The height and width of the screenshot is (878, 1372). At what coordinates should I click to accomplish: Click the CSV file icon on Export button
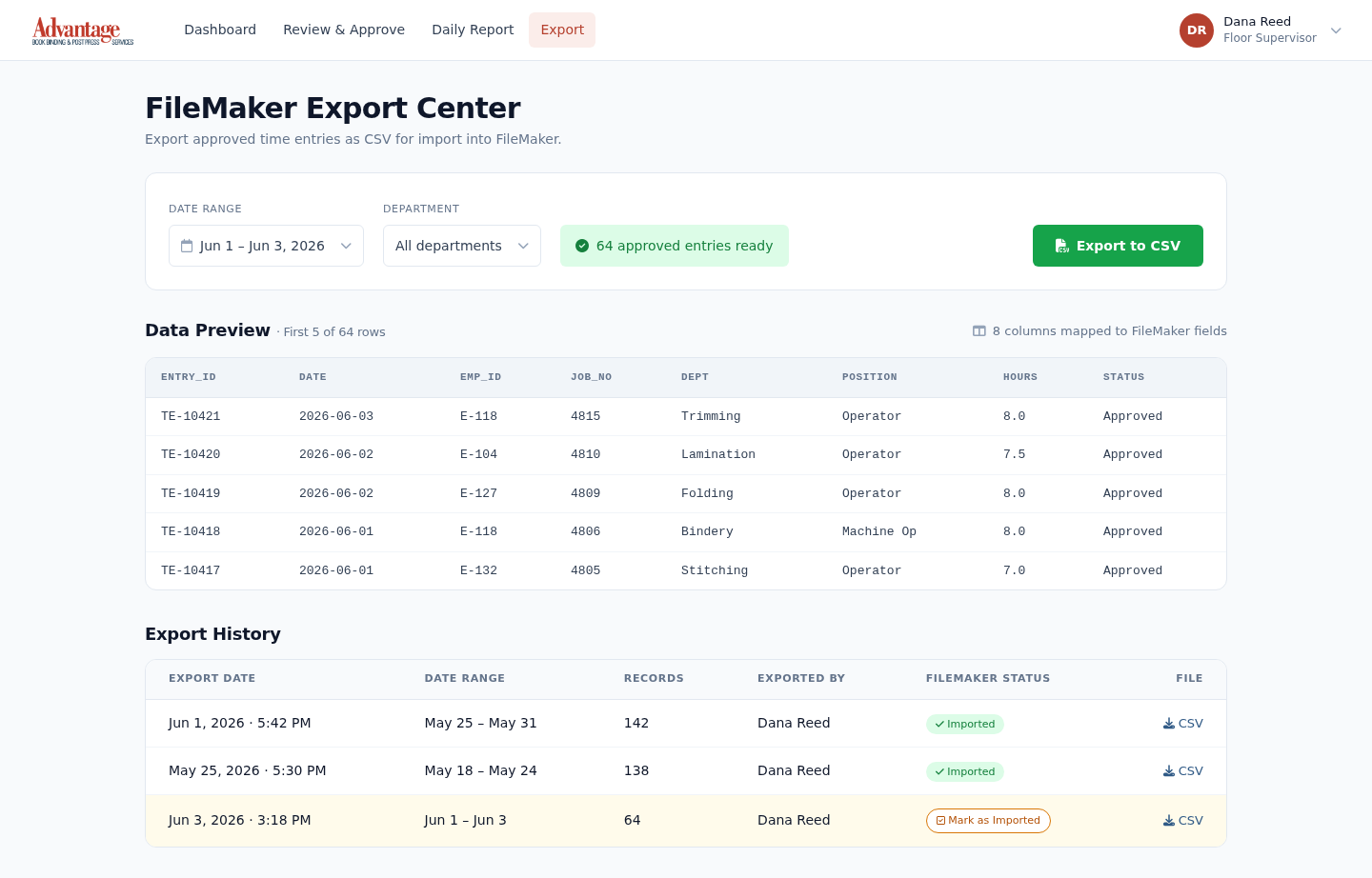[x=1062, y=246]
